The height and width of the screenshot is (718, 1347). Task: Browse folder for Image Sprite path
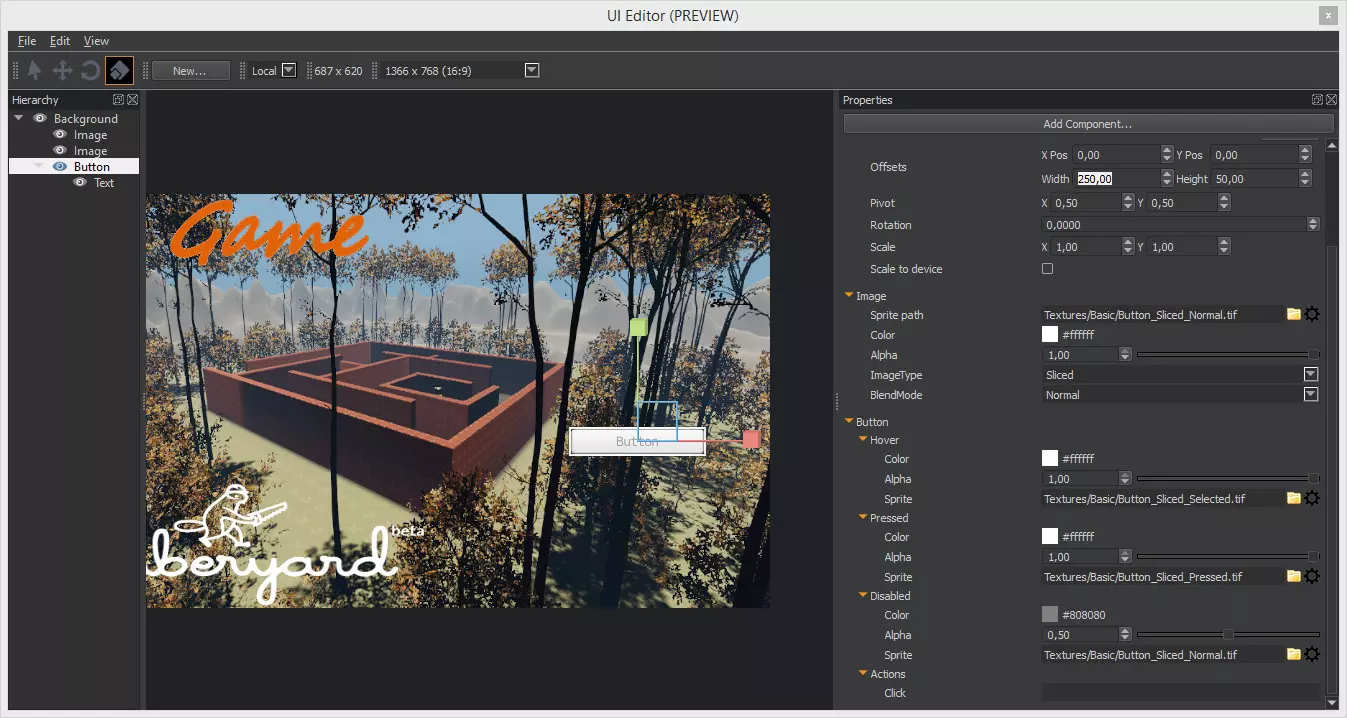point(1294,315)
